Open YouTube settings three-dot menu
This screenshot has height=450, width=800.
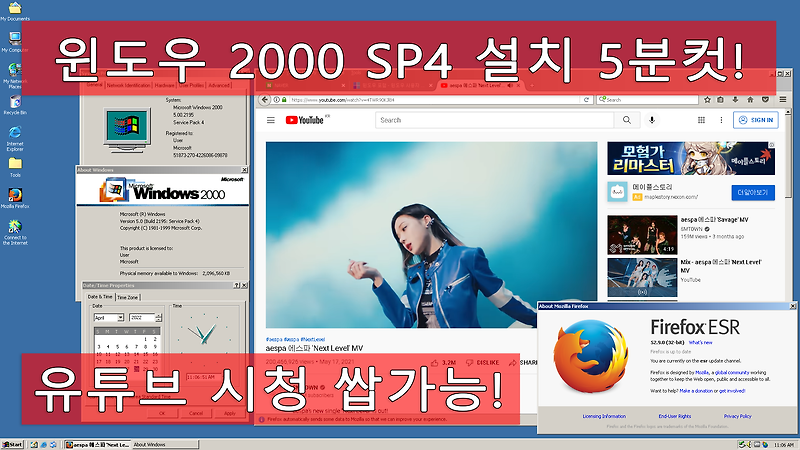(x=721, y=120)
